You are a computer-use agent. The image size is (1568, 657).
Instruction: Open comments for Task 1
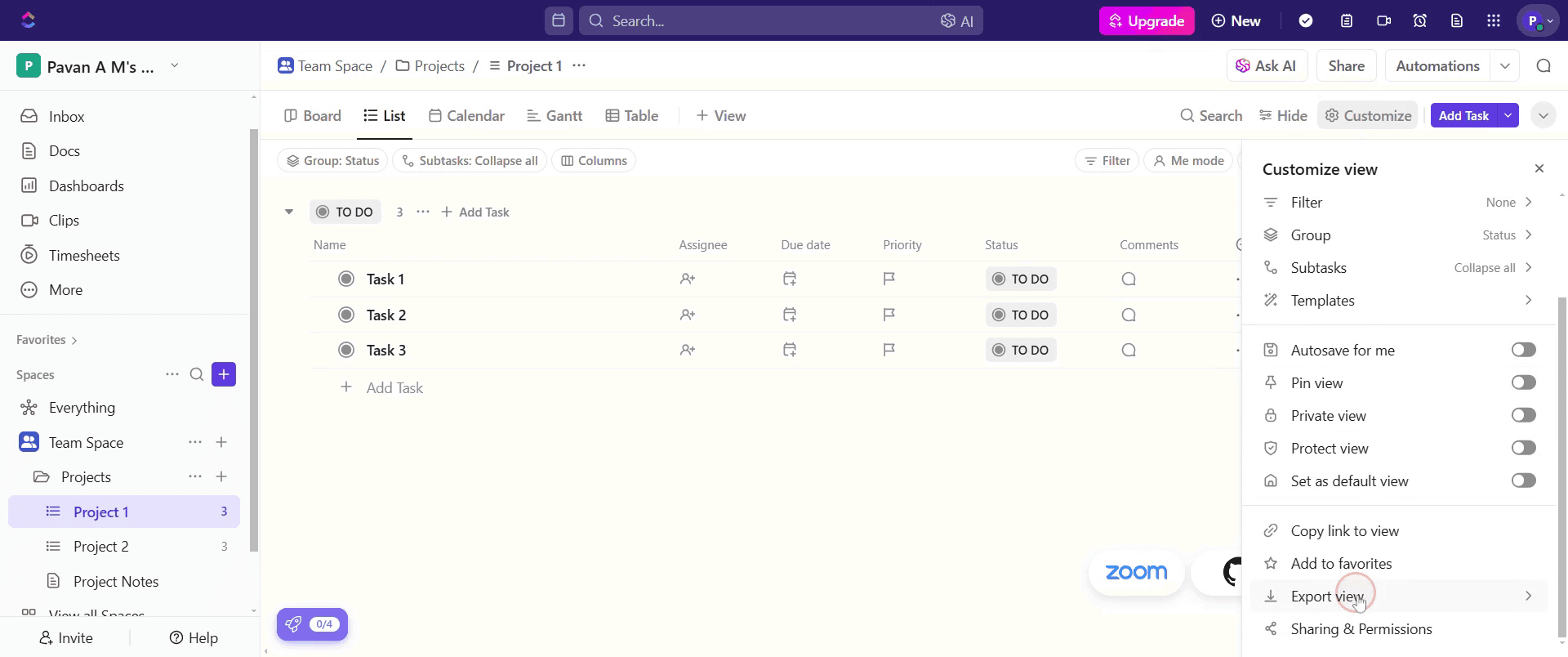click(x=1129, y=279)
